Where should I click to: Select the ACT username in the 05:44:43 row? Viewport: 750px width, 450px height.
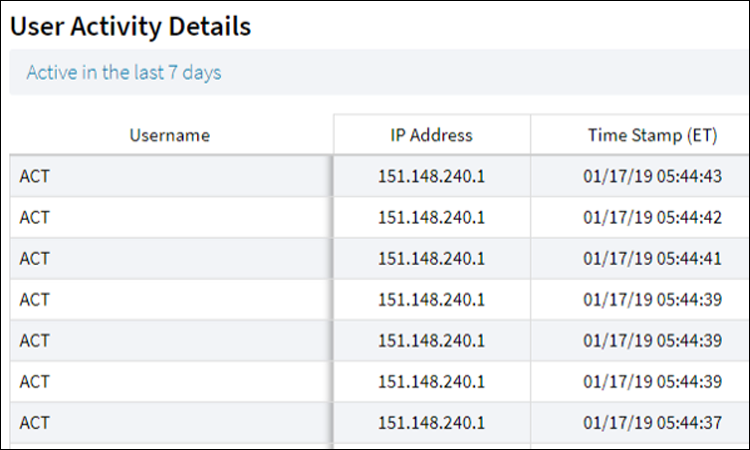pos(35,176)
